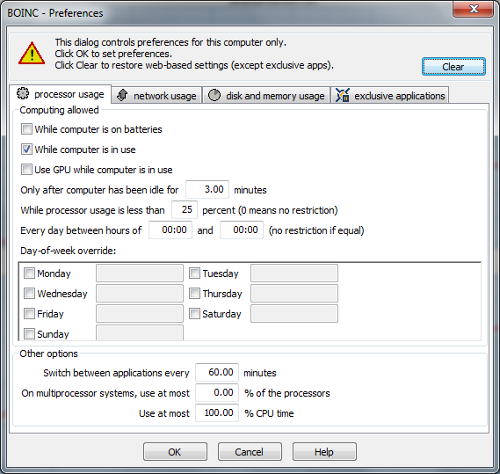Click 'percent (0 means no restriction)' text
The width and height of the screenshot is (500, 474).
click(x=270, y=210)
